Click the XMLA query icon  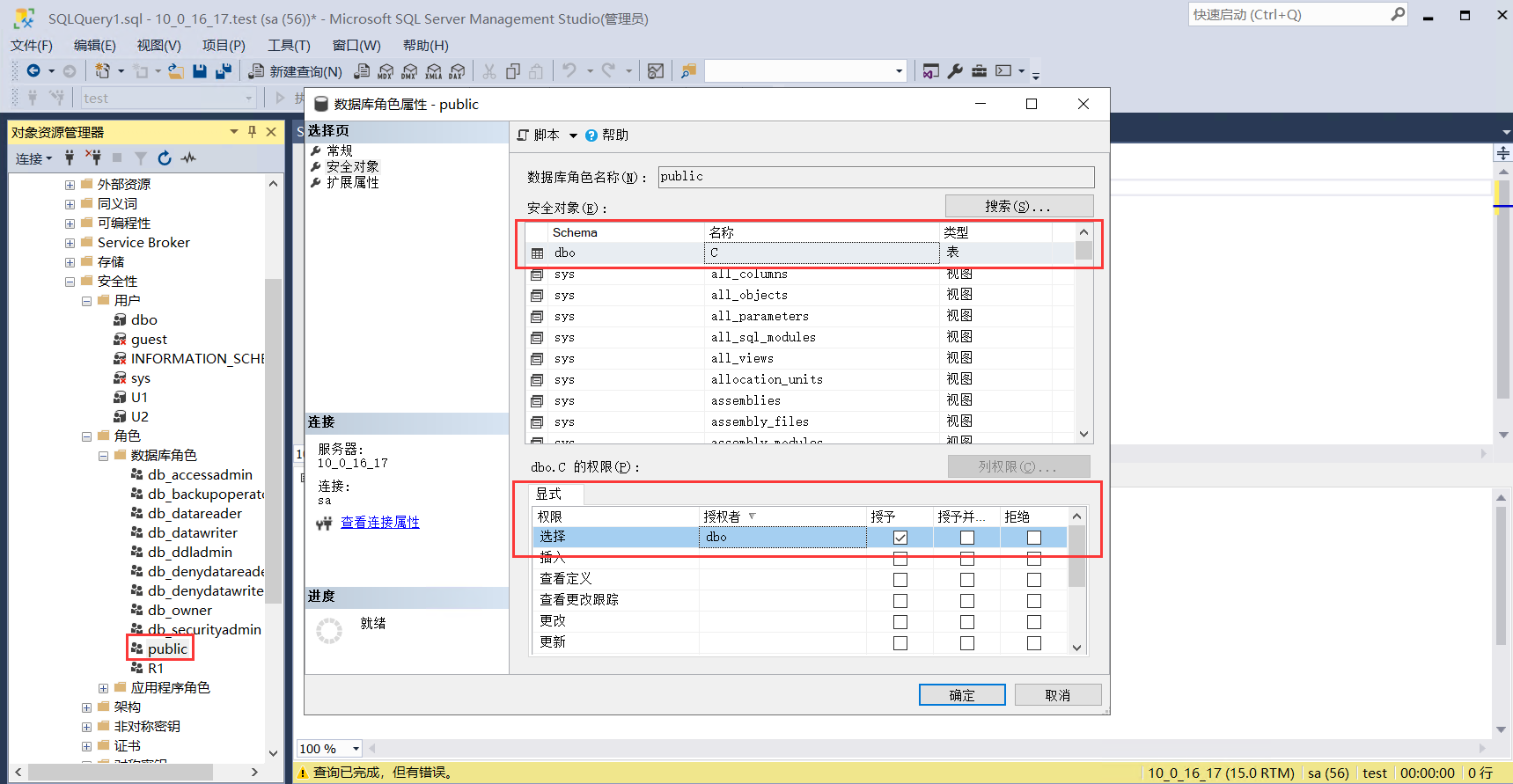coord(433,71)
